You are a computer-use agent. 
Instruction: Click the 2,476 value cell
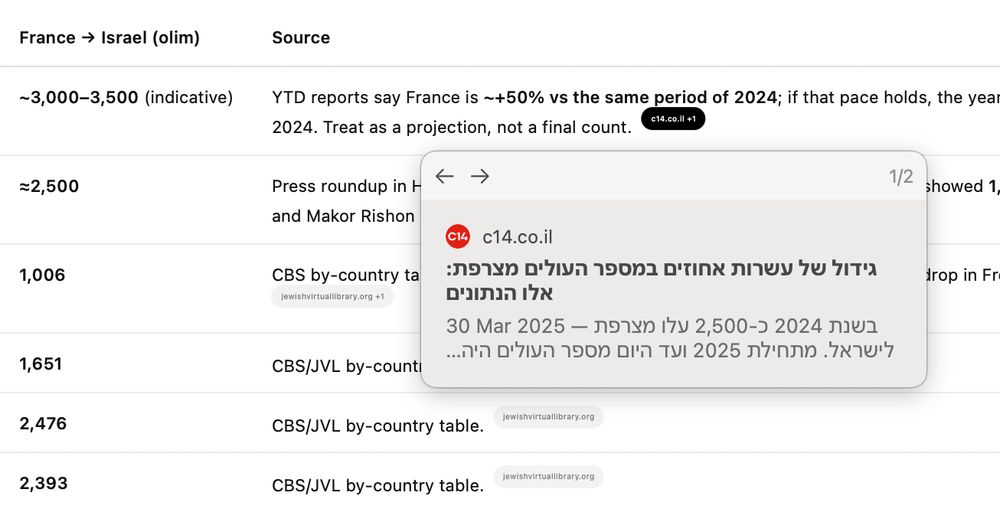pos(43,423)
